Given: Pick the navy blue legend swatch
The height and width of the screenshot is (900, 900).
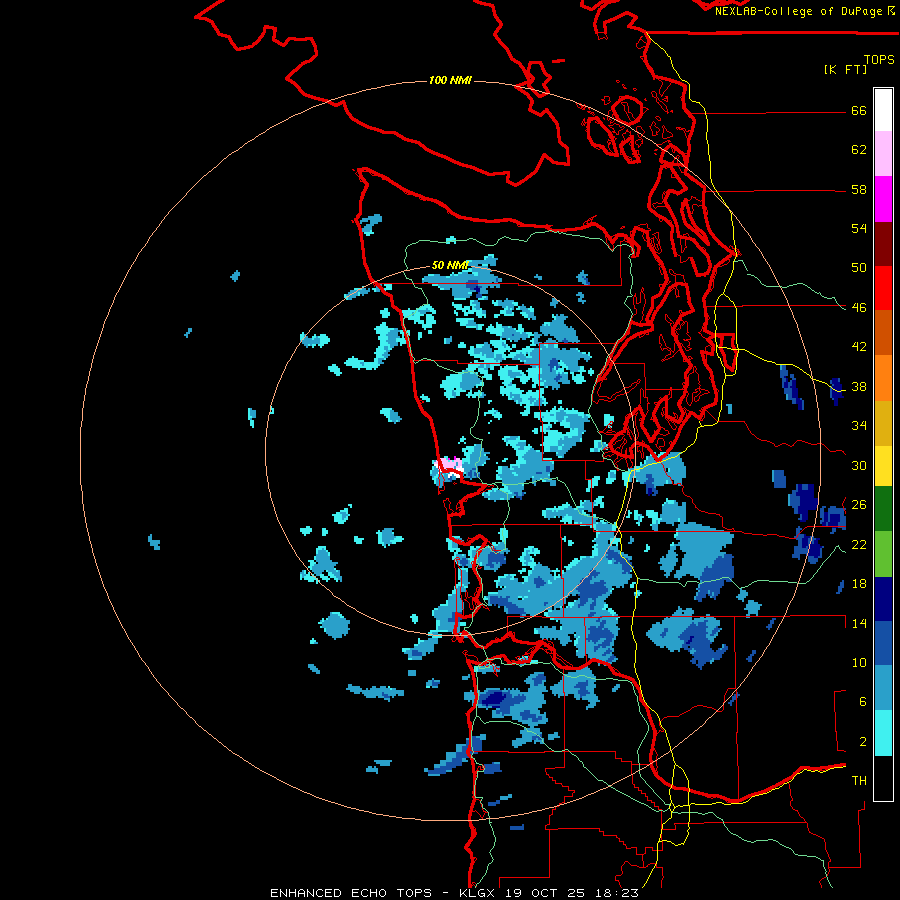Looking at the screenshot, I should 883,599.
